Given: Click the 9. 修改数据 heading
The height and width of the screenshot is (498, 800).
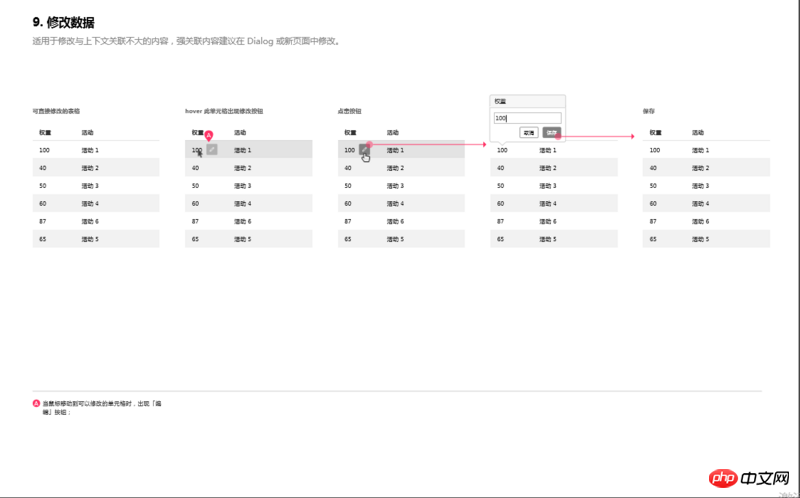Looking at the screenshot, I should point(63,22).
